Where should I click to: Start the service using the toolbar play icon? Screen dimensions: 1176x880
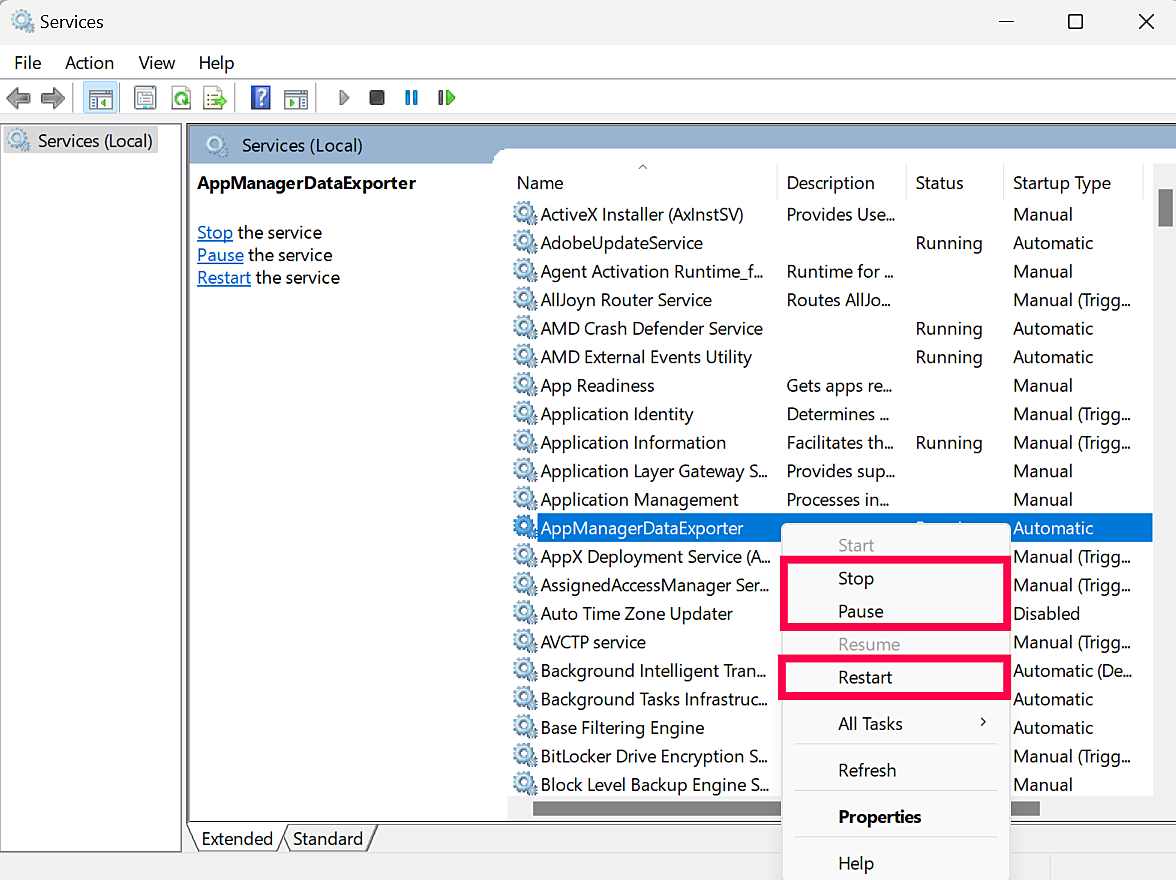coord(344,97)
